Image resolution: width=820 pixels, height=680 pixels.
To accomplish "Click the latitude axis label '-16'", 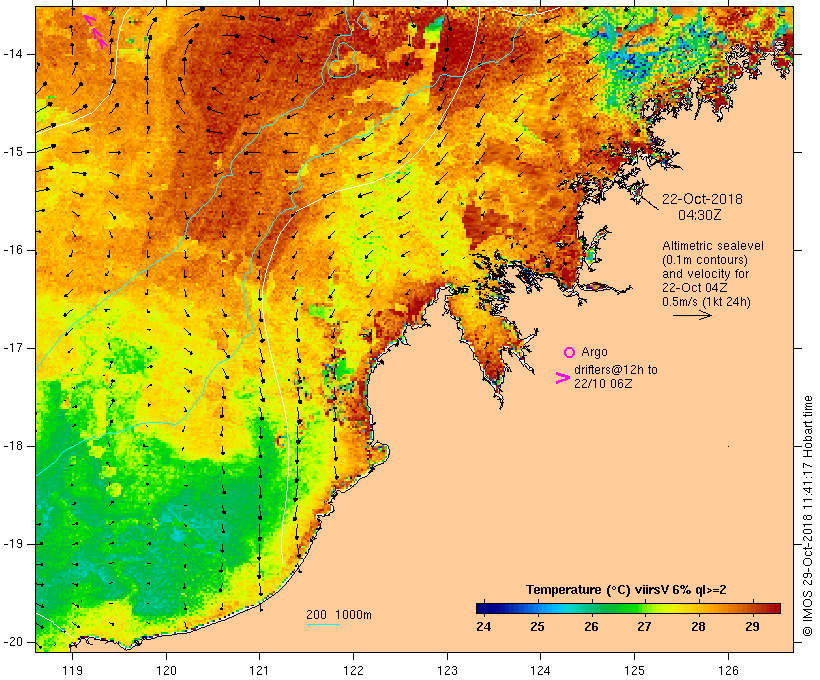I will (13, 250).
